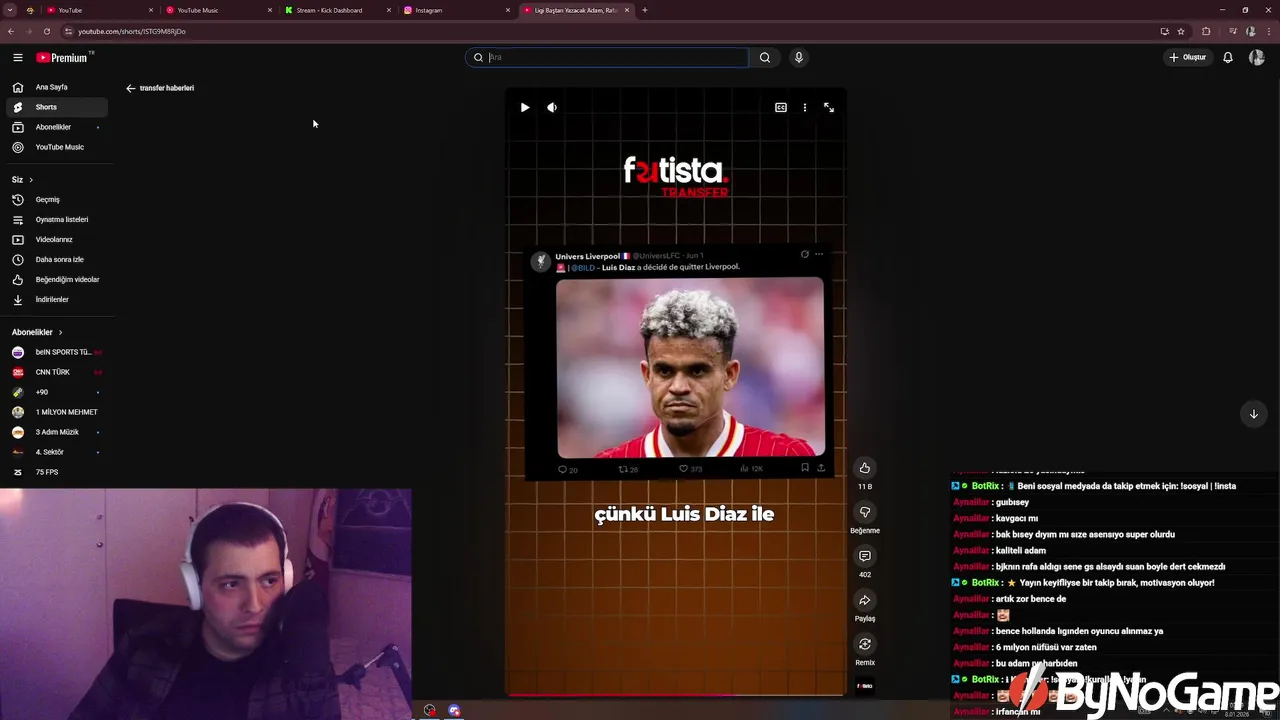Click the Luis Diaz tweet photo

point(690,367)
